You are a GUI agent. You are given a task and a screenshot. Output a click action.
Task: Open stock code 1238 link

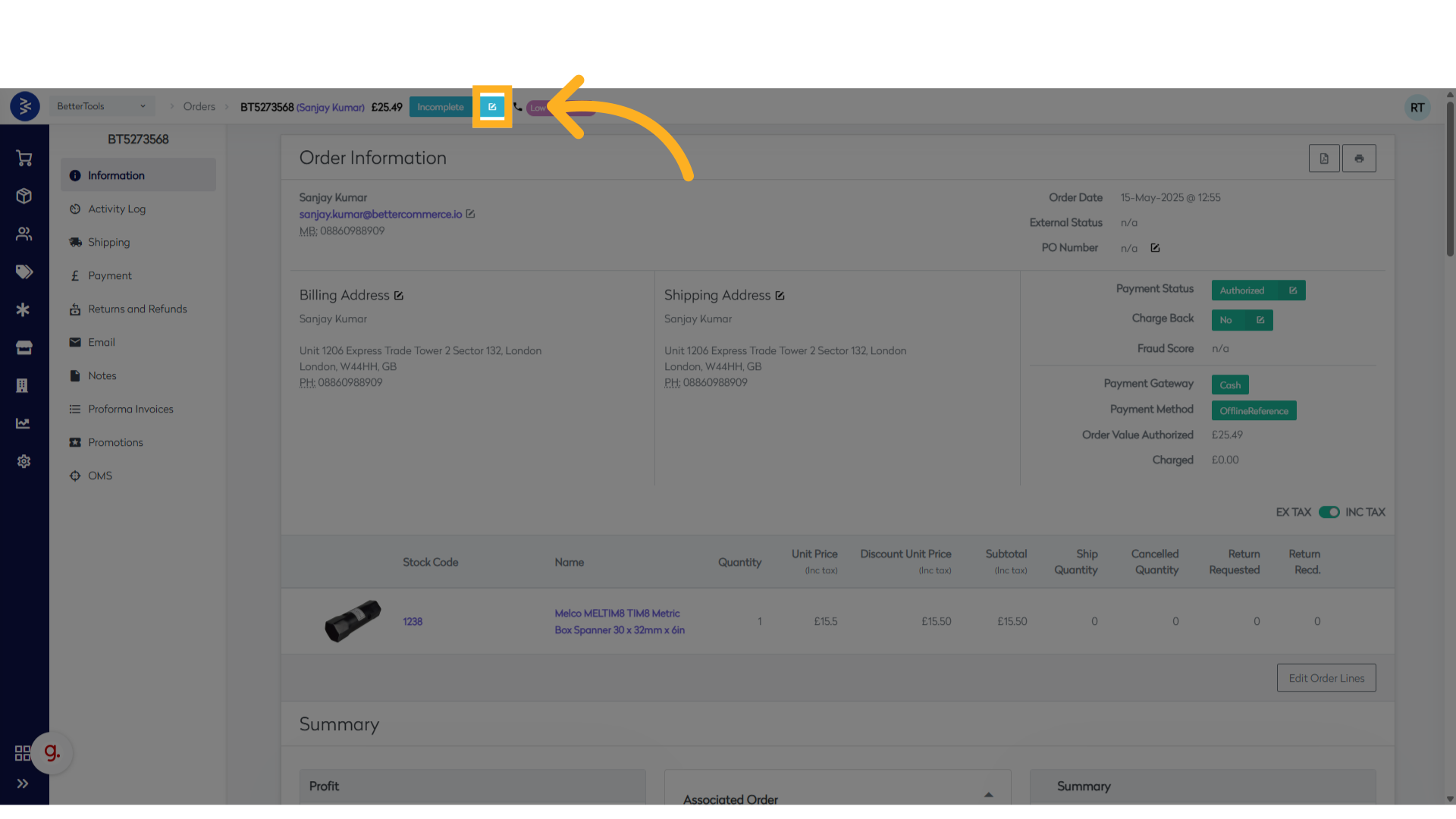point(413,622)
